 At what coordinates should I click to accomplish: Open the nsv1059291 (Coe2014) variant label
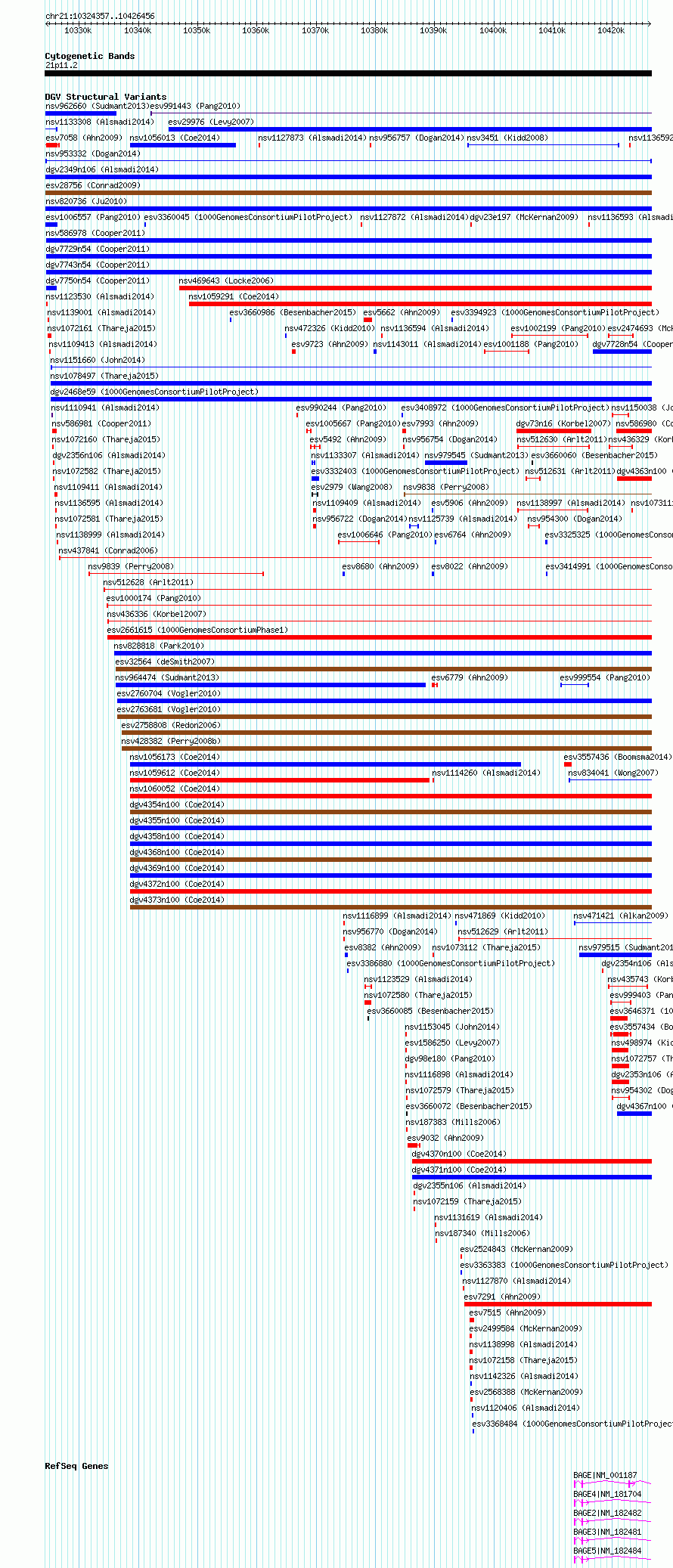(x=234, y=297)
